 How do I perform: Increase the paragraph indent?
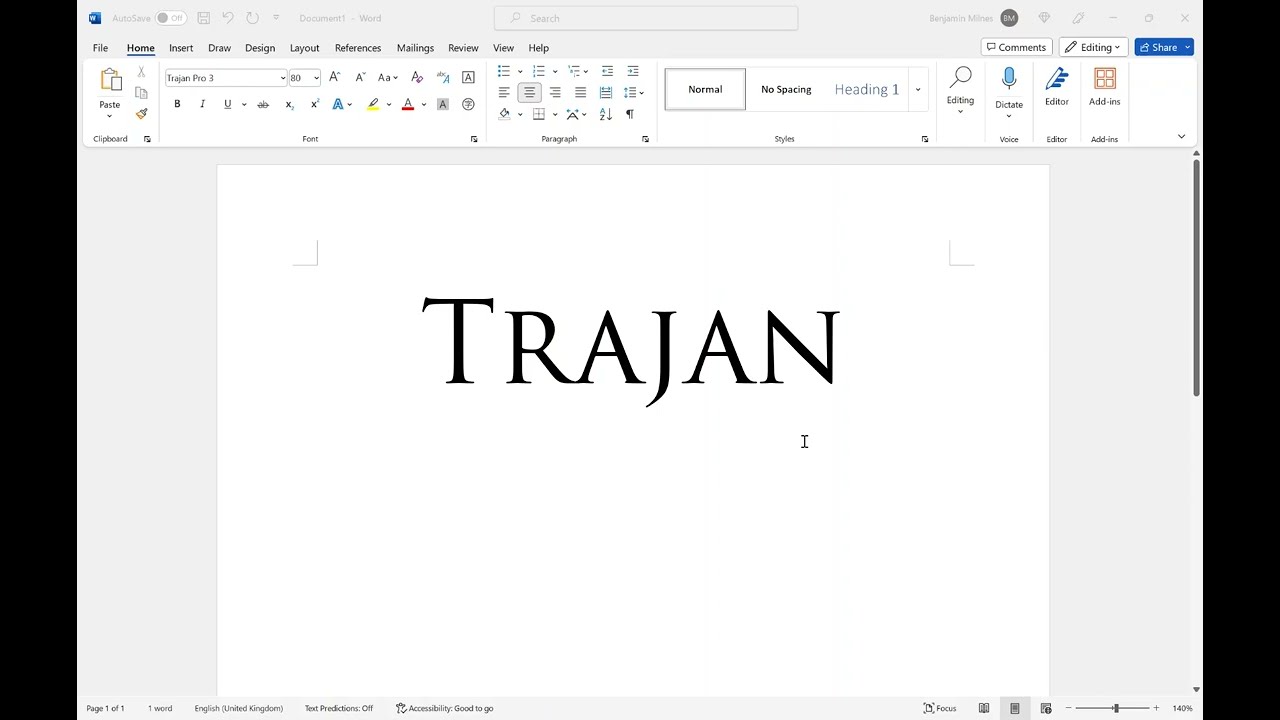pyautogui.click(x=632, y=71)
